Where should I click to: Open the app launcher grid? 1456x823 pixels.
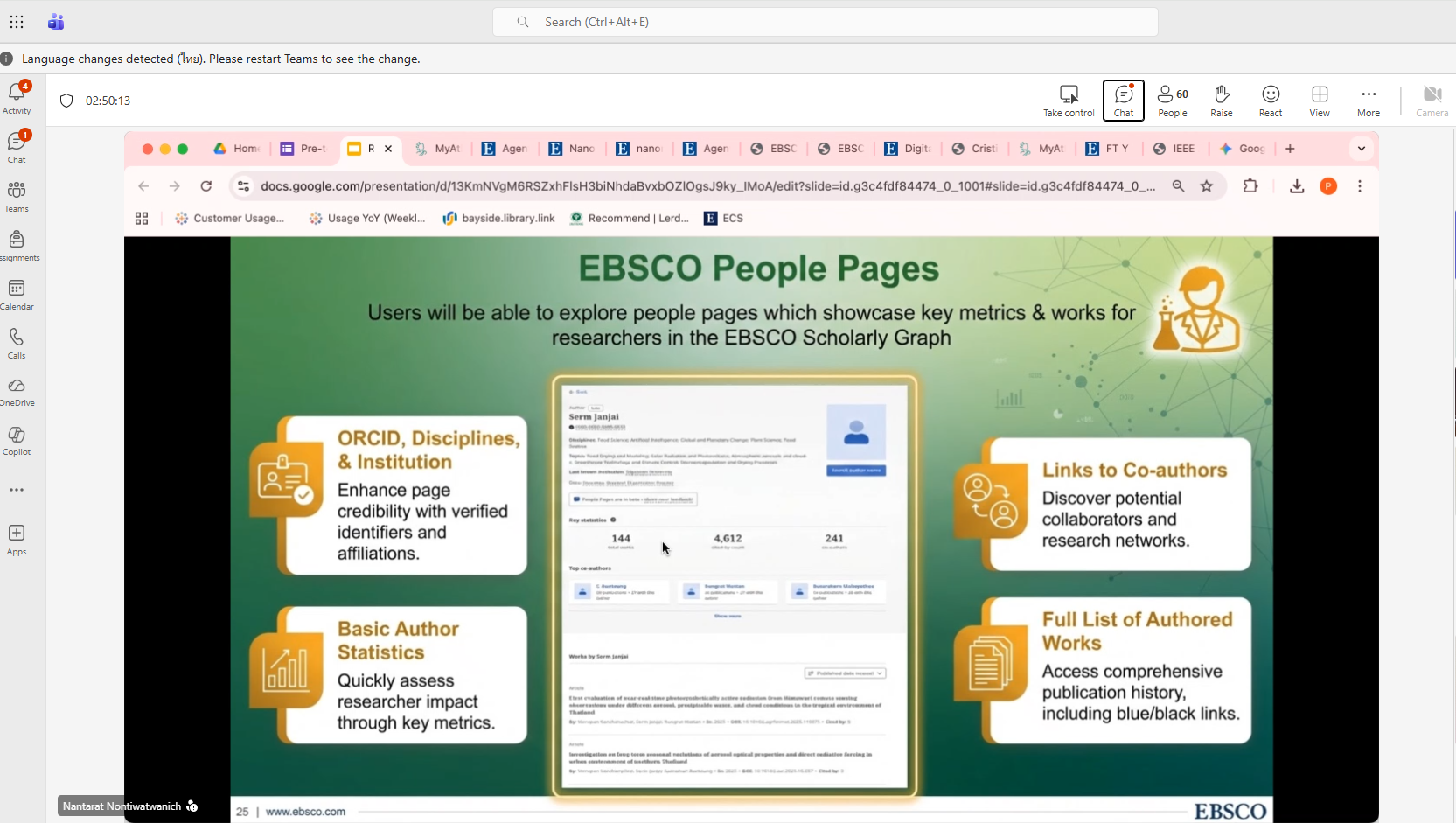click(17, 22)
